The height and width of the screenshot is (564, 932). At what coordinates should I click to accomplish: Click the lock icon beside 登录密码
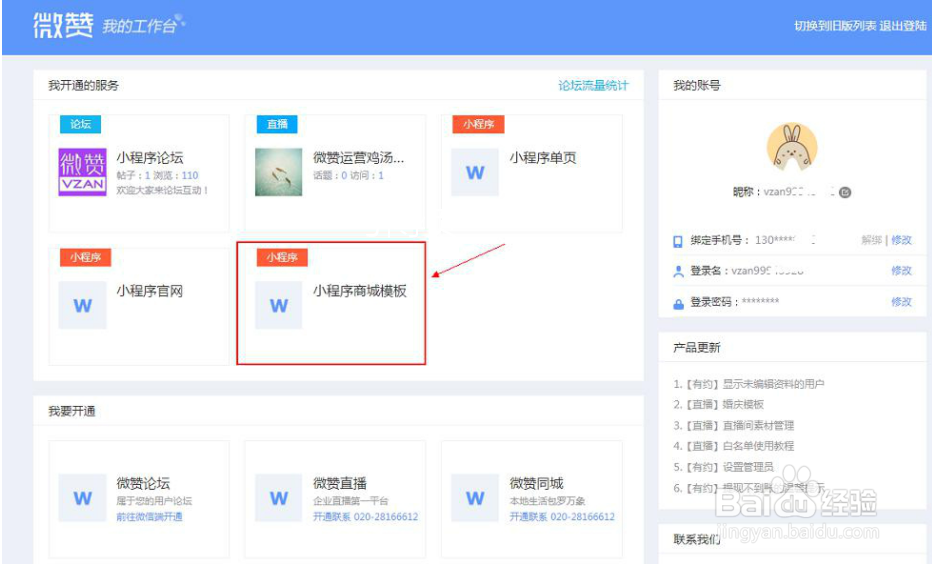tap(678, 303)
